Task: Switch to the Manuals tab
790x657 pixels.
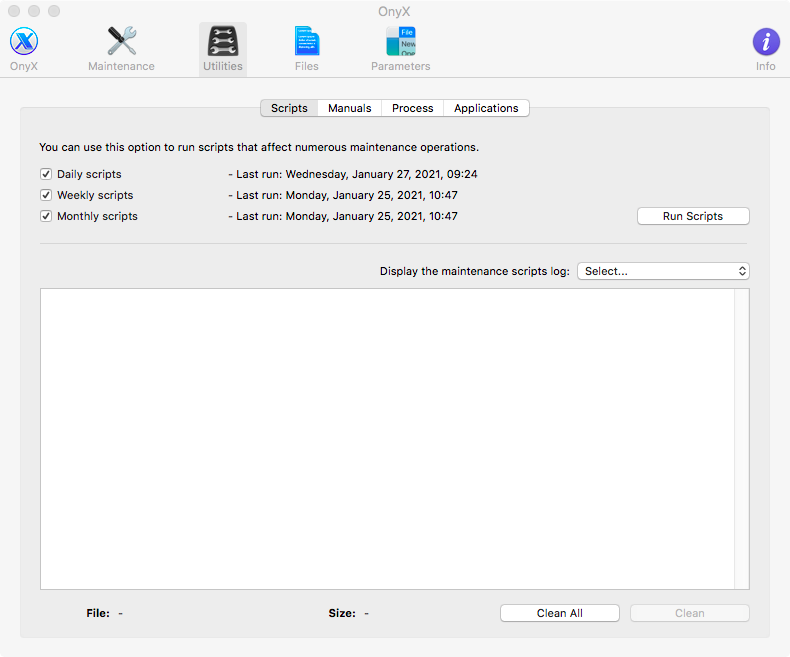Action: (x=350, y=108)
